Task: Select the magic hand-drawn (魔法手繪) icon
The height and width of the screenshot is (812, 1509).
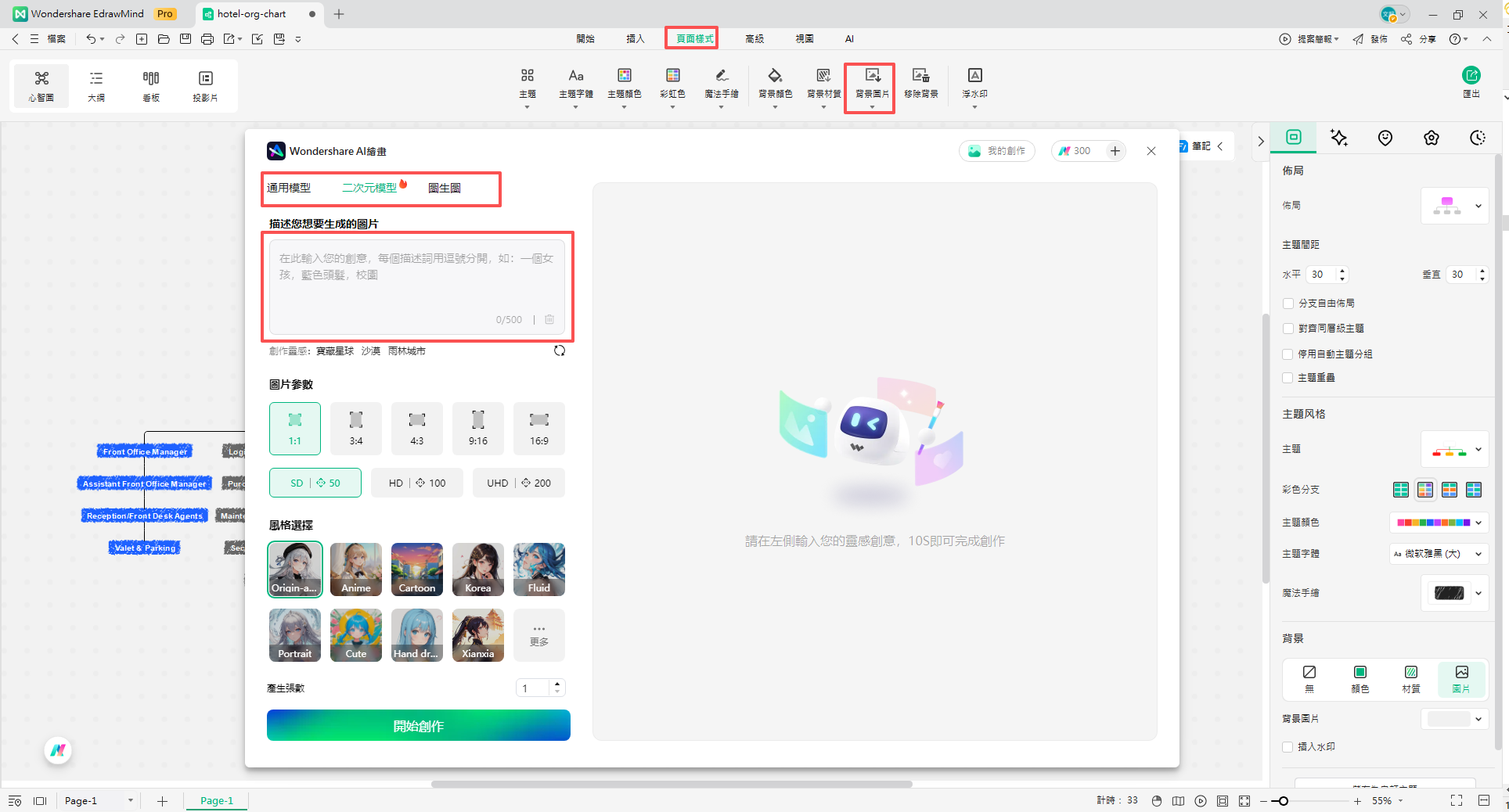Action: 721,76
